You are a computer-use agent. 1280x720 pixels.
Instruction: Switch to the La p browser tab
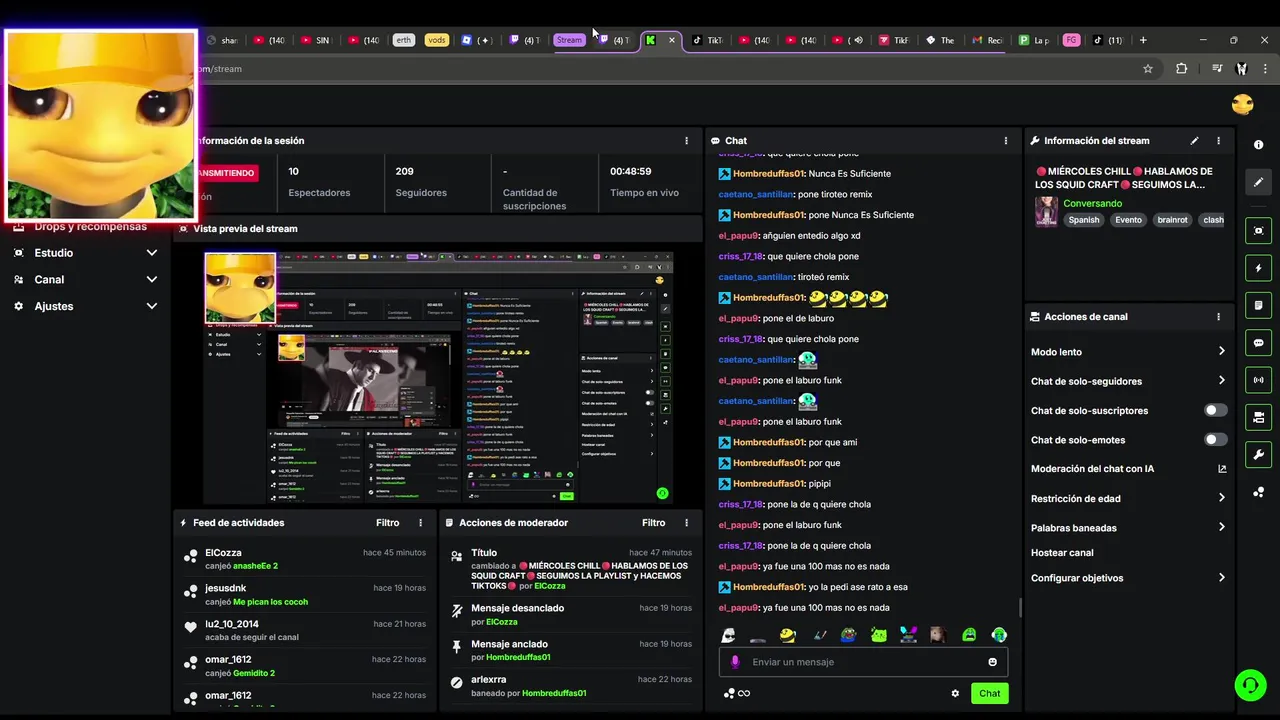click(x=1034, y=40)
